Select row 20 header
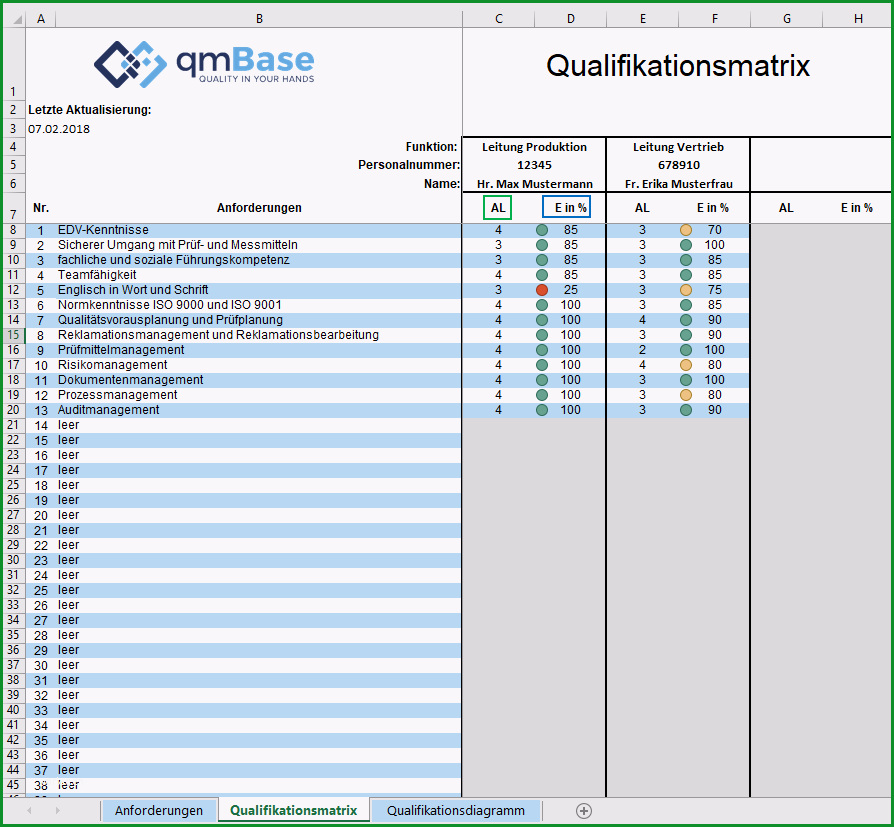Viewport: 894px width, 827px height. 14,410
